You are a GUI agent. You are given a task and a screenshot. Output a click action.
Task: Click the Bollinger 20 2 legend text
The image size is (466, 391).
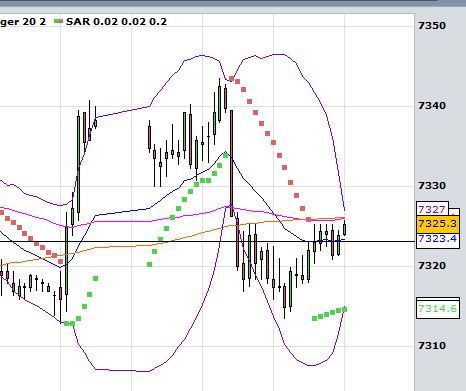[x=23, y=22]
